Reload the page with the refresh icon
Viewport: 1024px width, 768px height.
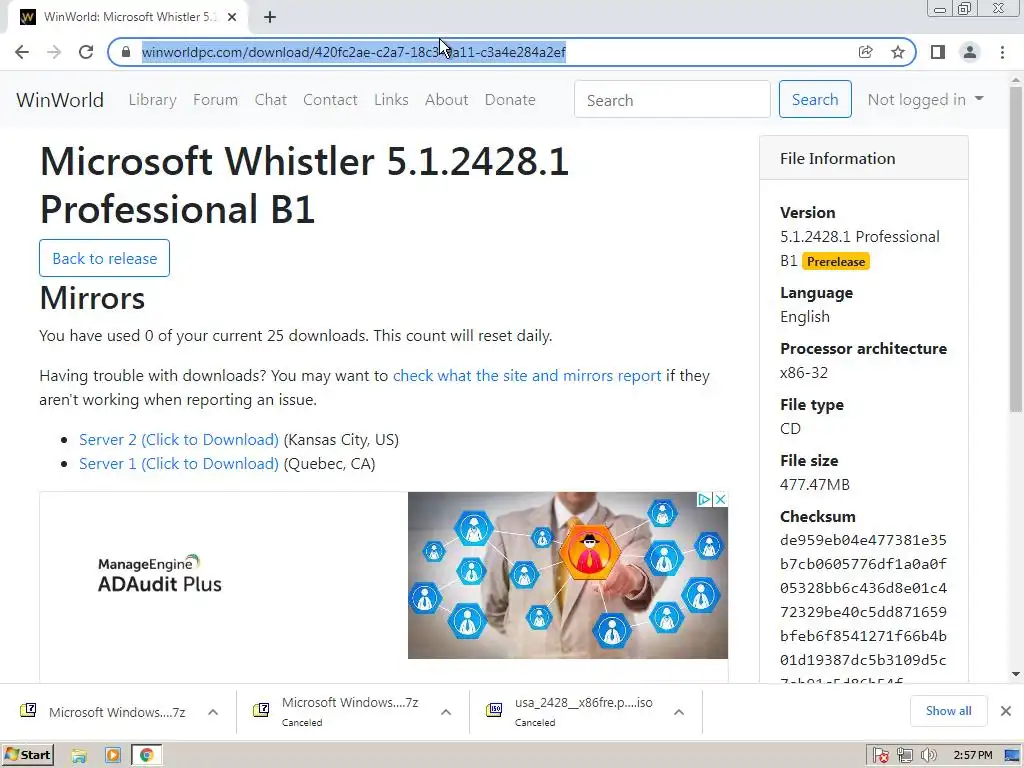tap(86, 52)
